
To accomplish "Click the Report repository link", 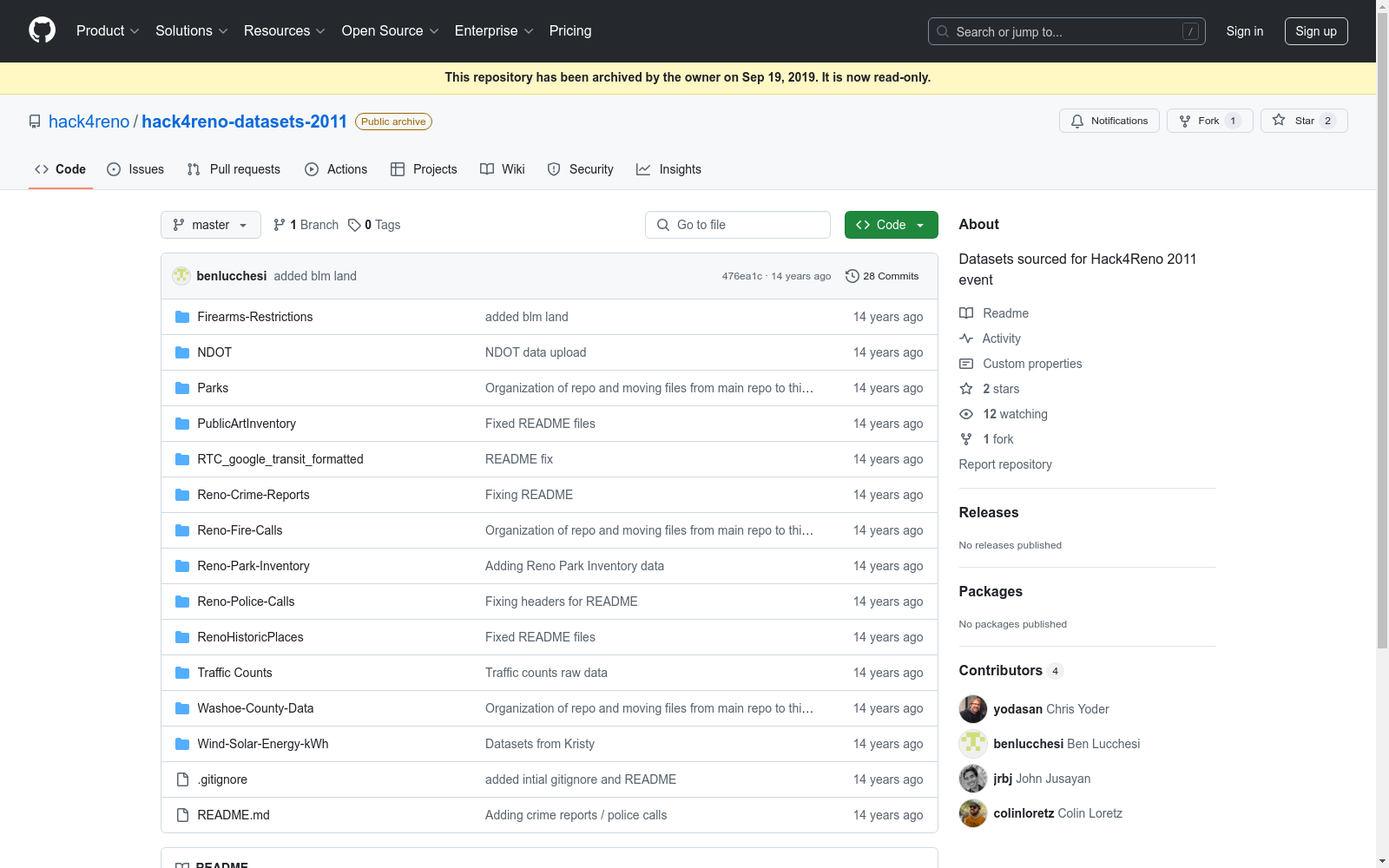I will point(1005,464).
